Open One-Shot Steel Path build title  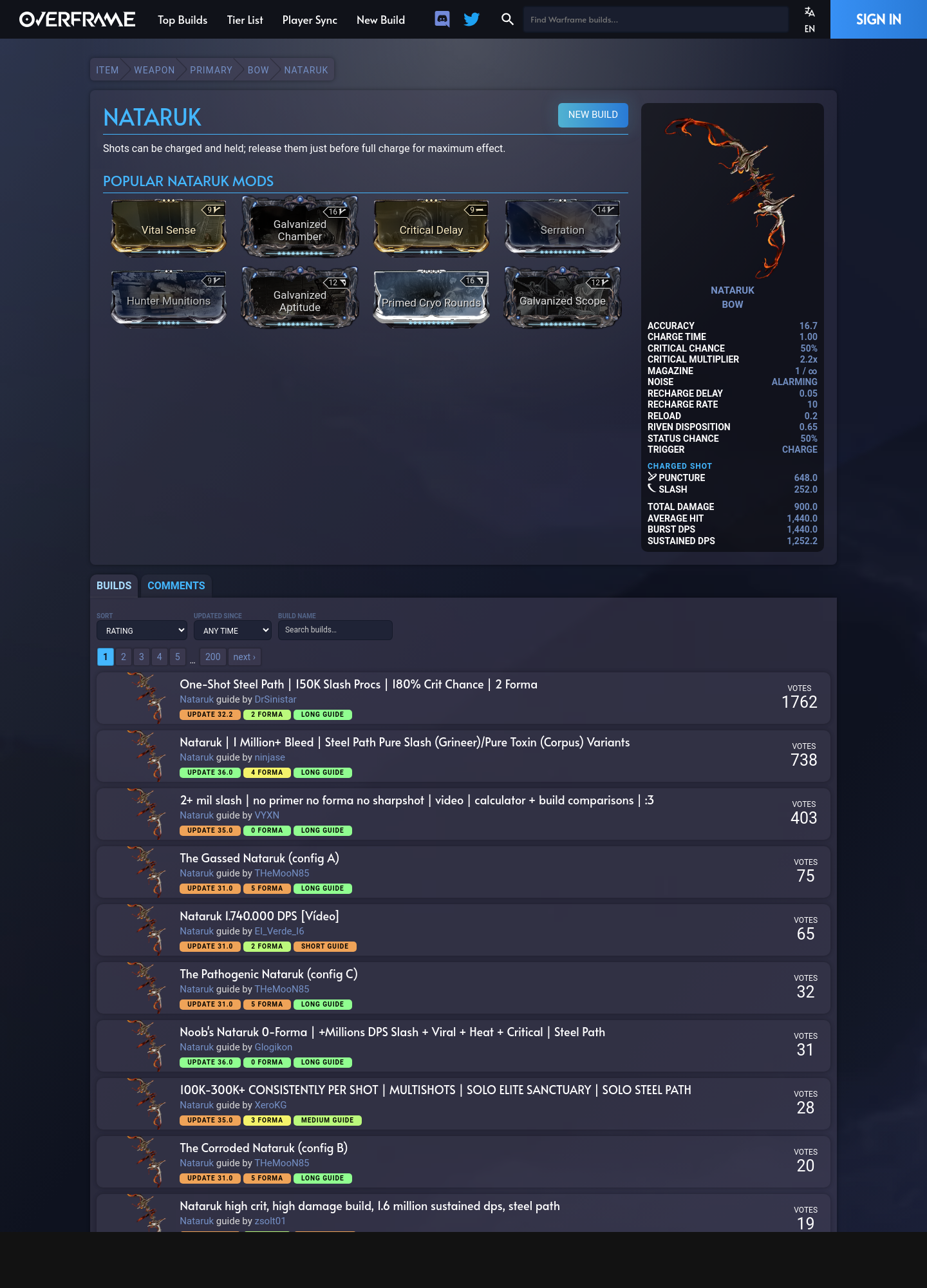pyautogui.click(x=359, y=685)
